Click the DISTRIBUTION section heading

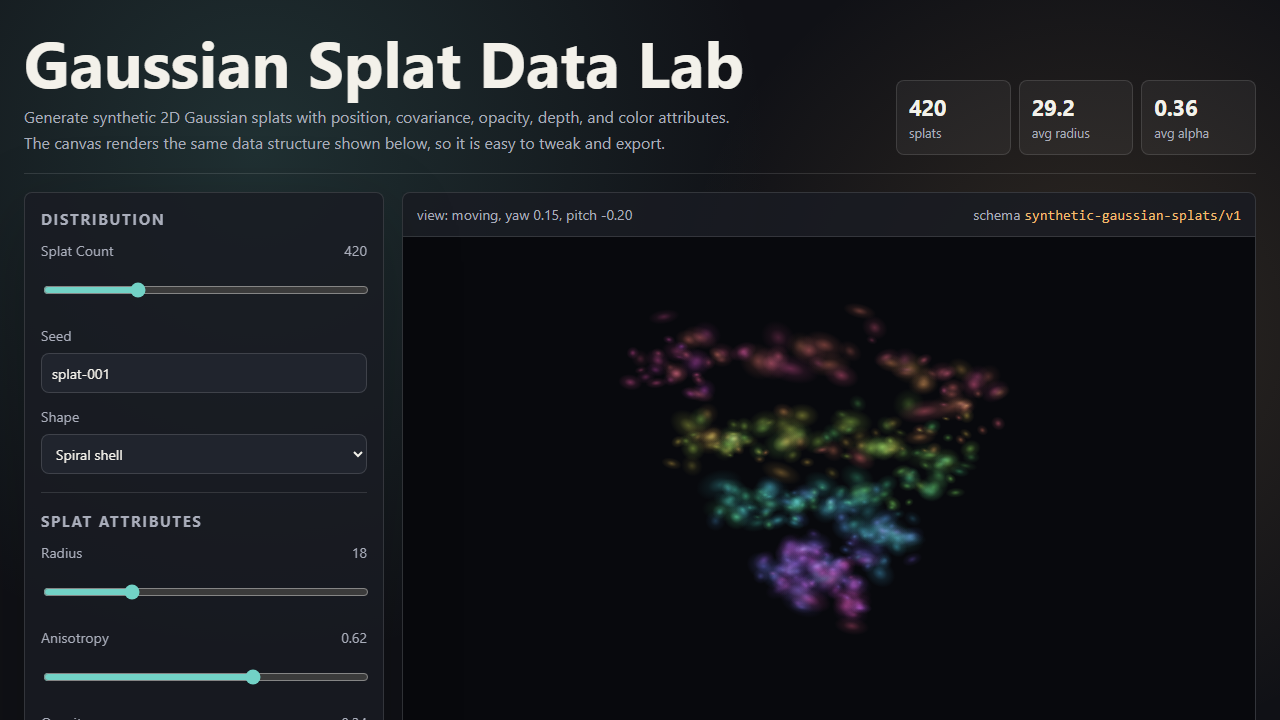click(103, 219)
